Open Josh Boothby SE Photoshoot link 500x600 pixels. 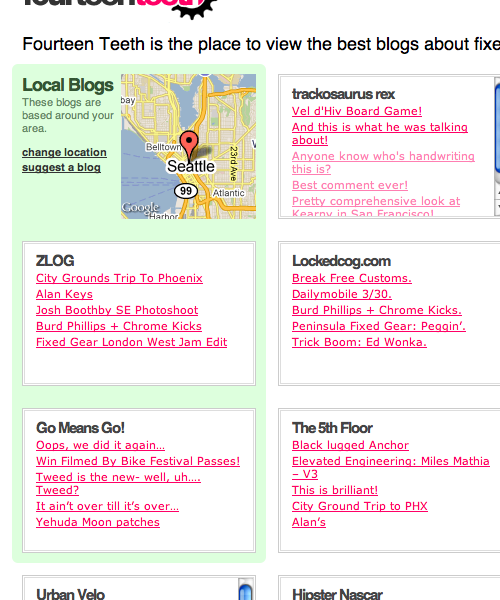117,310
